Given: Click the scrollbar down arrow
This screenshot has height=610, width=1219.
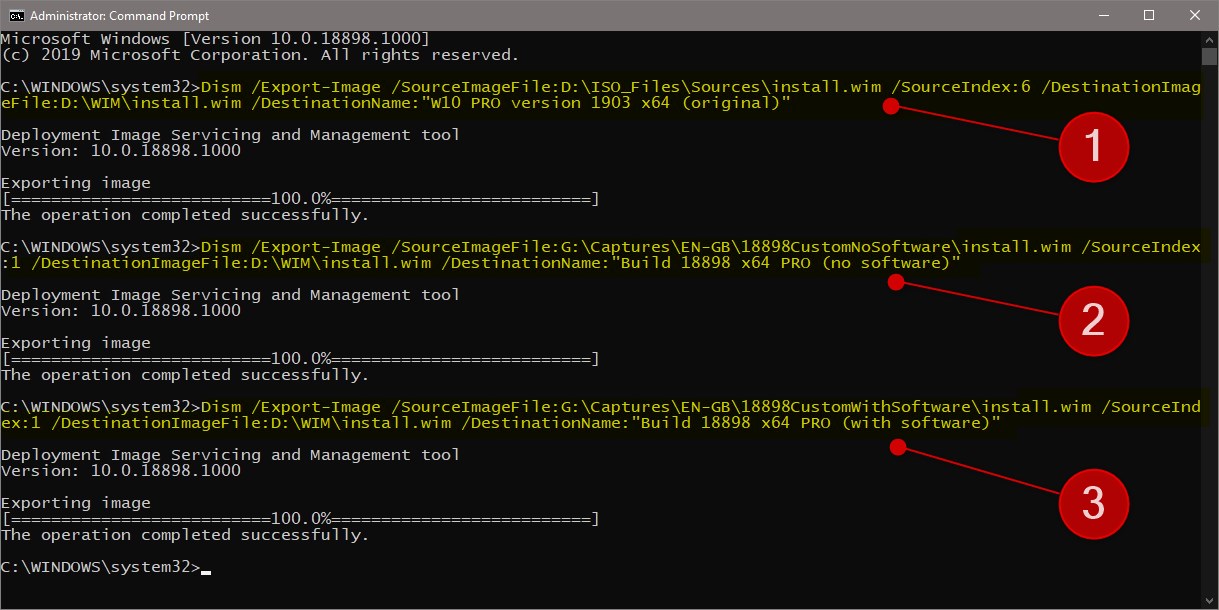Looking at the screenshot, I should [x=1211, y=601].
